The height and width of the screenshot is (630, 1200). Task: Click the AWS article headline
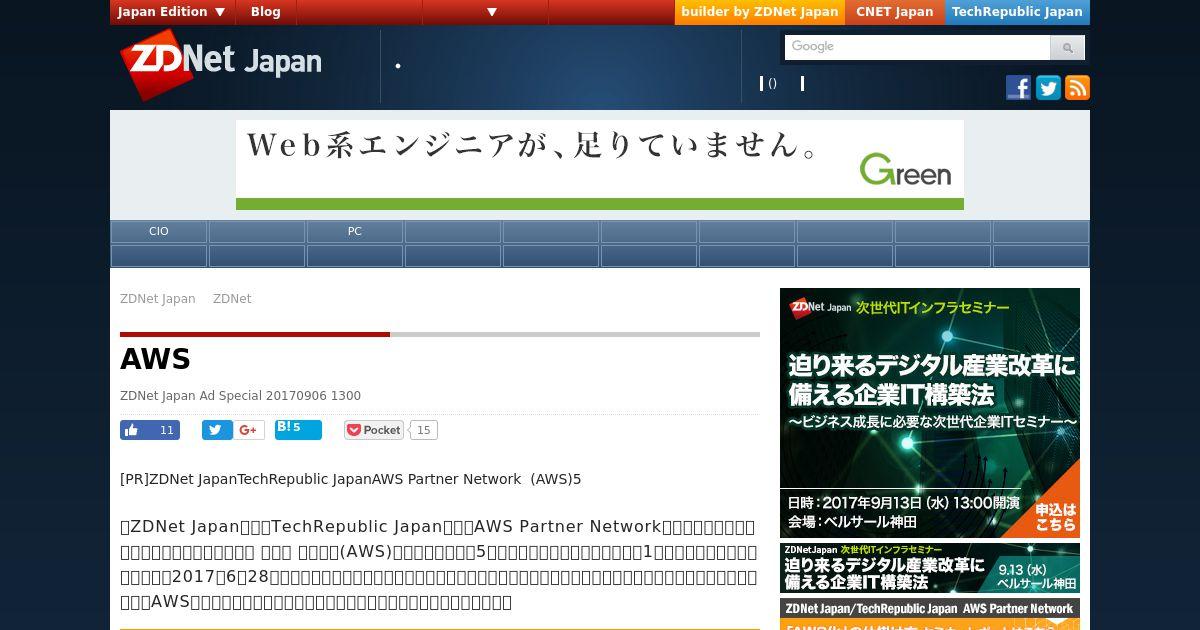point(155,359)
